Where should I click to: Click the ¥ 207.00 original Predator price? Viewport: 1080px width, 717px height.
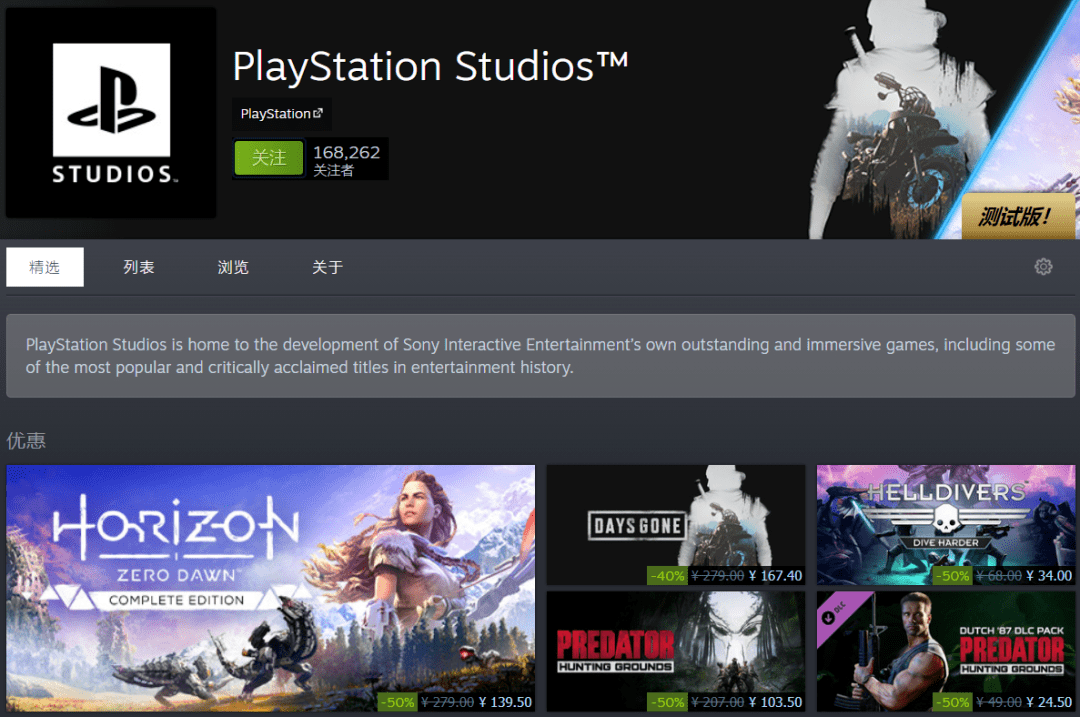[x=718, y=703]
